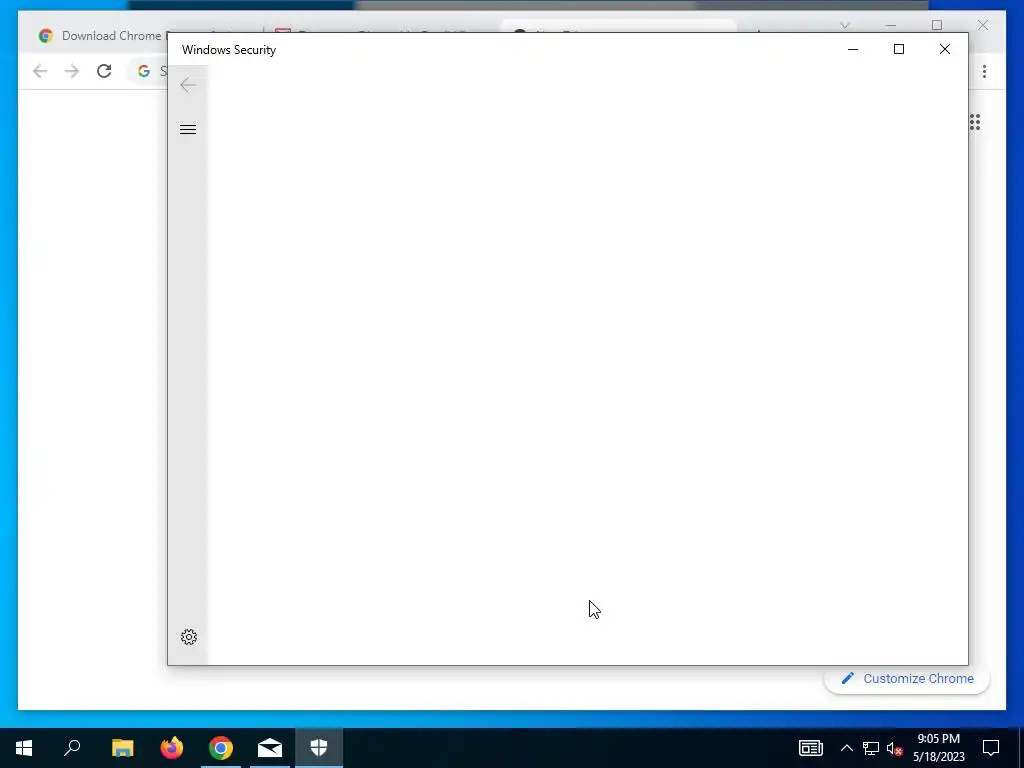The width and height of the screenshot is (1024, 768).
Task: Open the Windows Security hamburger menu
Action: (x=188, y=129)
